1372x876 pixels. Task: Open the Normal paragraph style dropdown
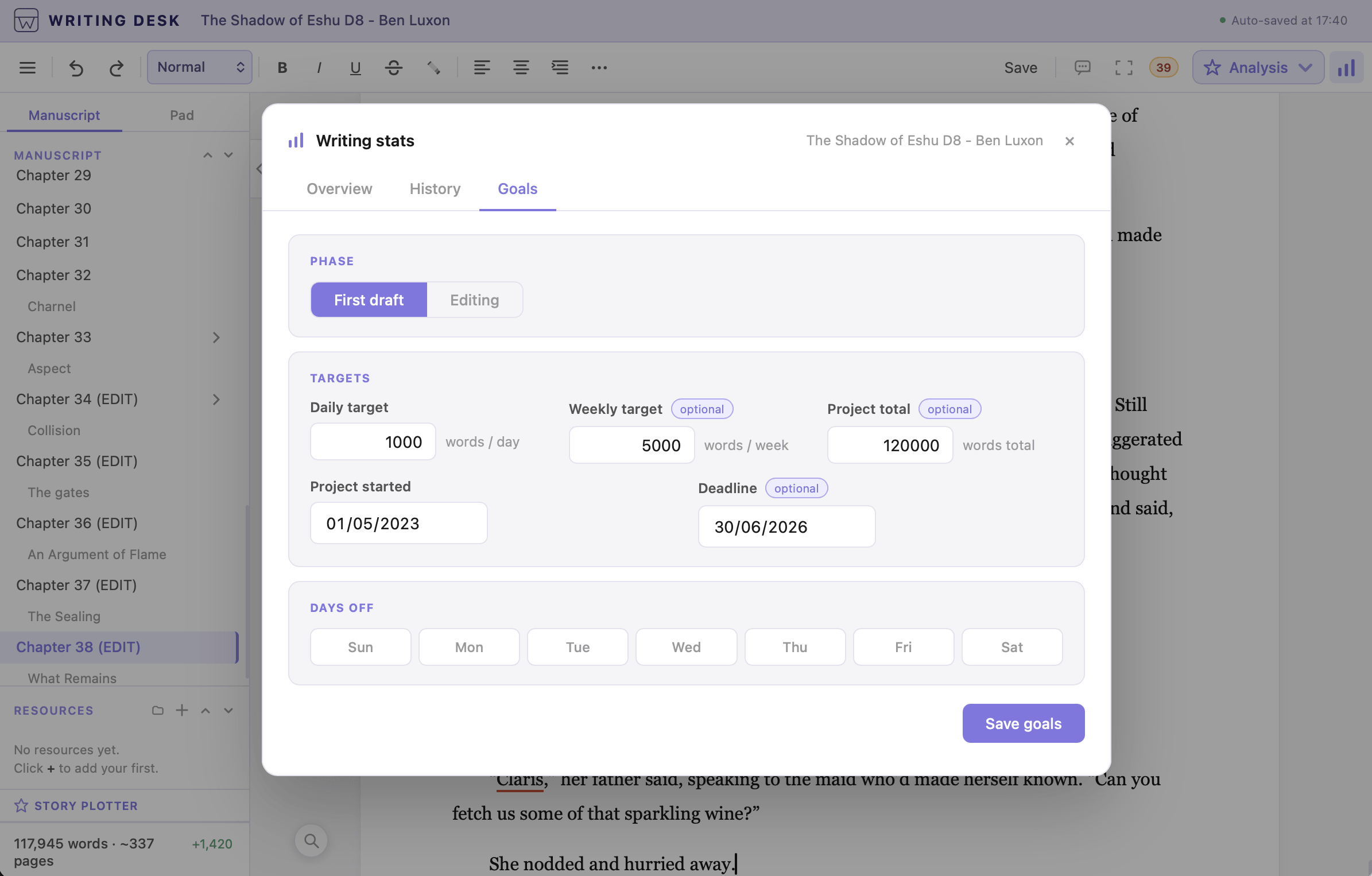[x=199, y=67]
